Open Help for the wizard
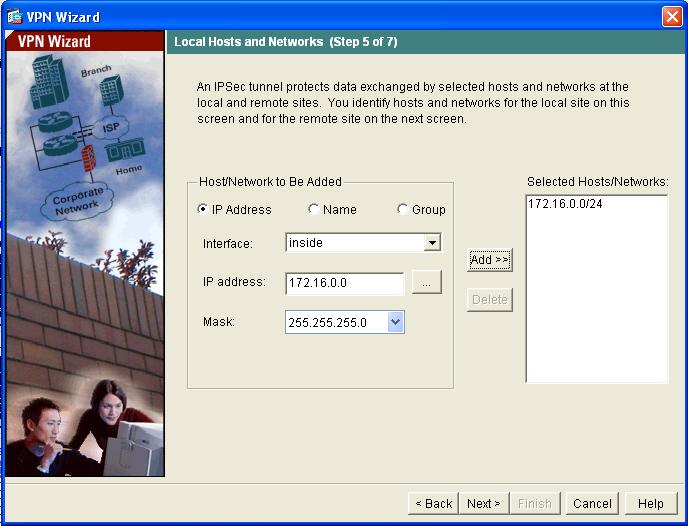 pos(650,503)
